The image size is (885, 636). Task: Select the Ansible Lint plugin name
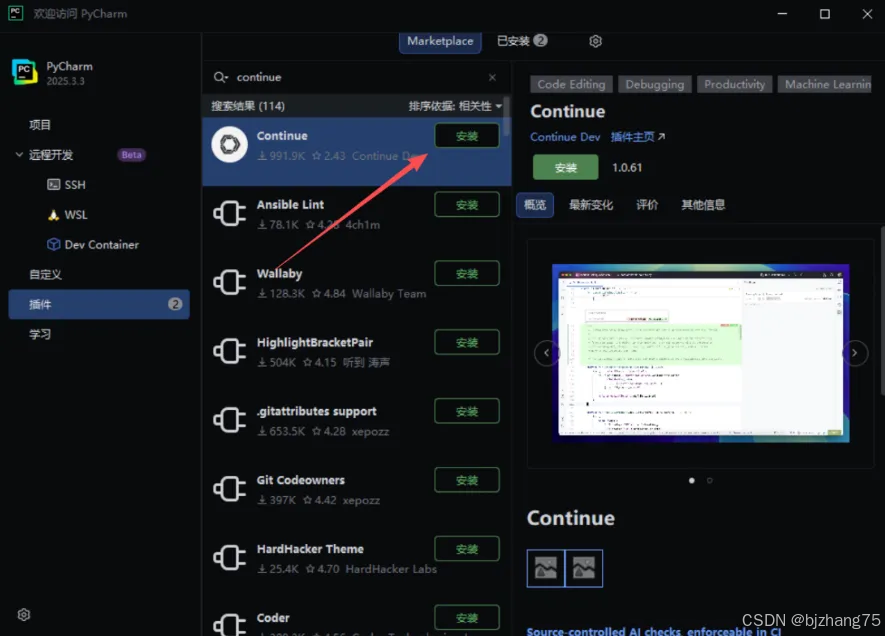(290, 204)
